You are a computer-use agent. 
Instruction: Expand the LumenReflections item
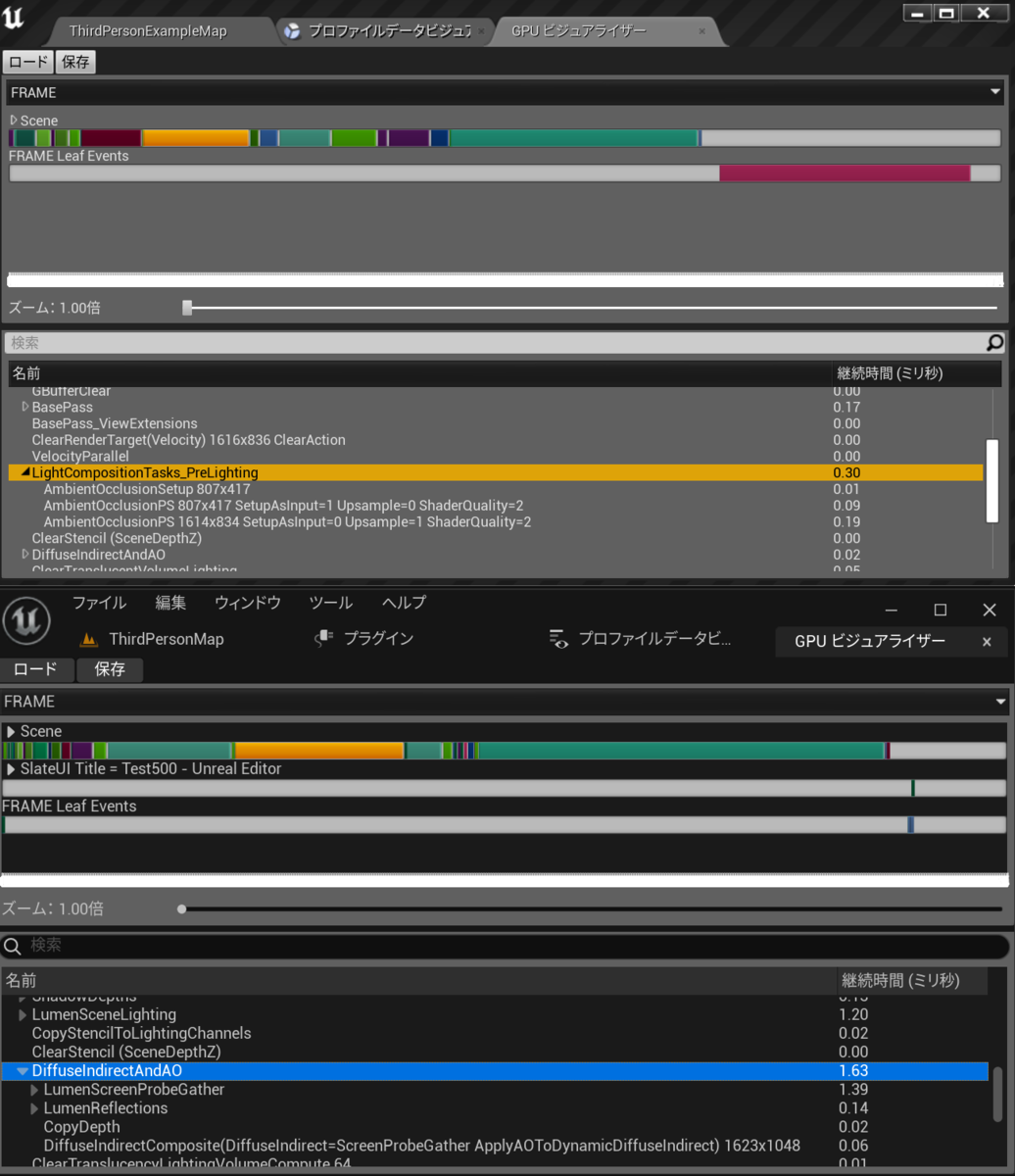(x=34, y=1108)
